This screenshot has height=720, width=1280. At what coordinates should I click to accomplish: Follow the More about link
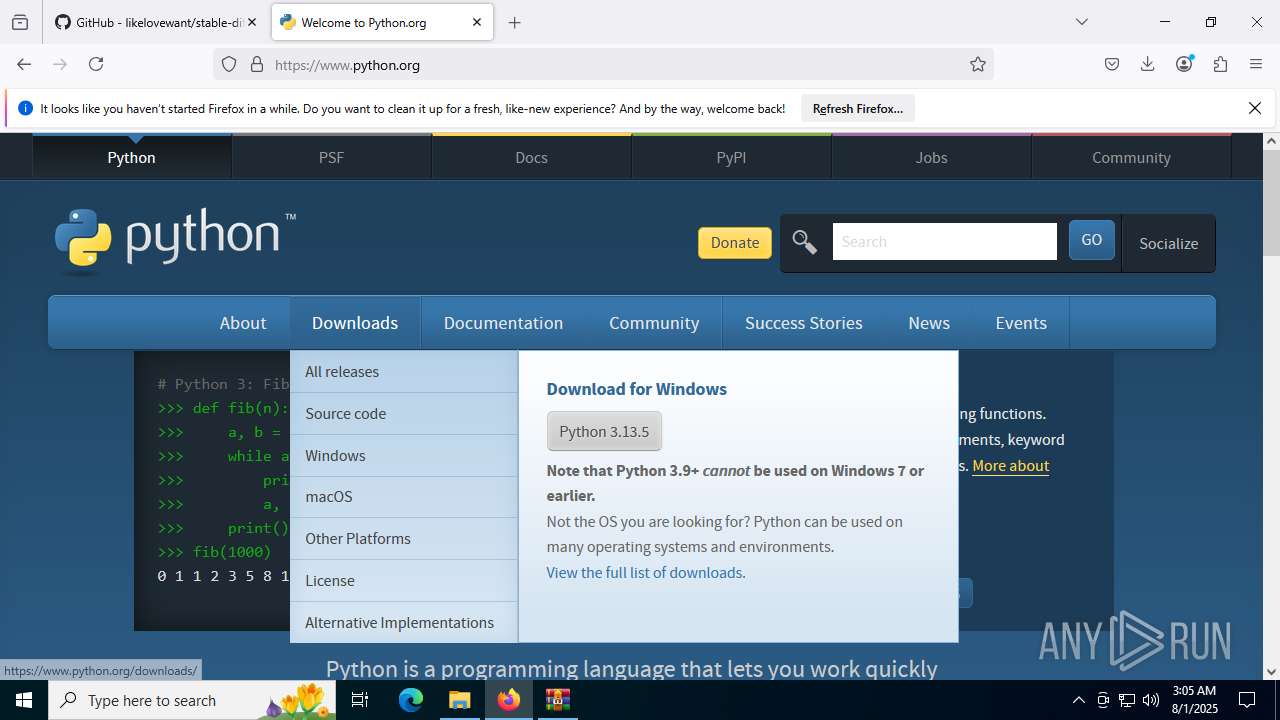(1010, 465)
